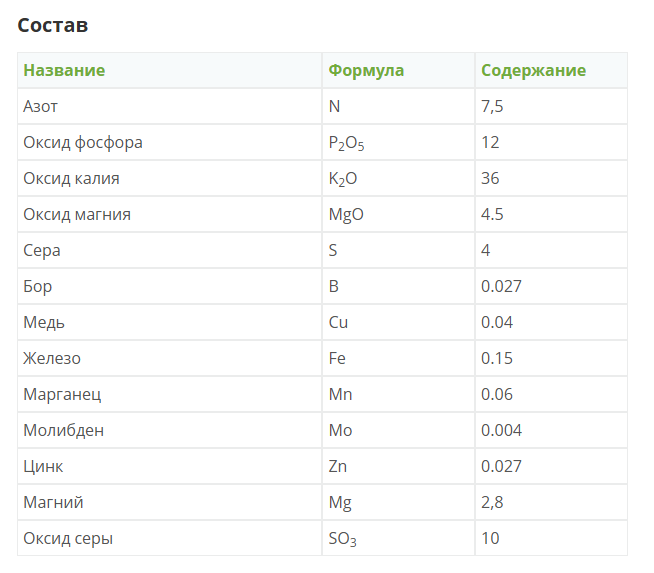Select the "Формула" column header
Image resolution: width=654 pixels, height=573 pixels.
[x=366, y=70]
